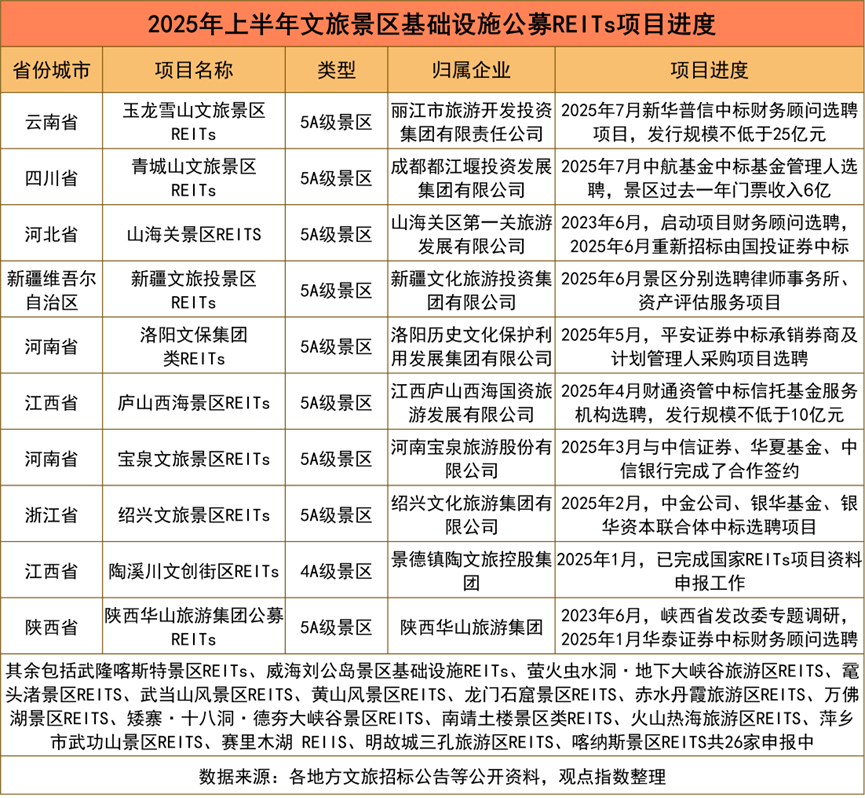Viewport: 865px width, 798px height.
Task: Click '山海关区第一关旅游发展有限公司' cell
Action: click(x=471, y=234)
